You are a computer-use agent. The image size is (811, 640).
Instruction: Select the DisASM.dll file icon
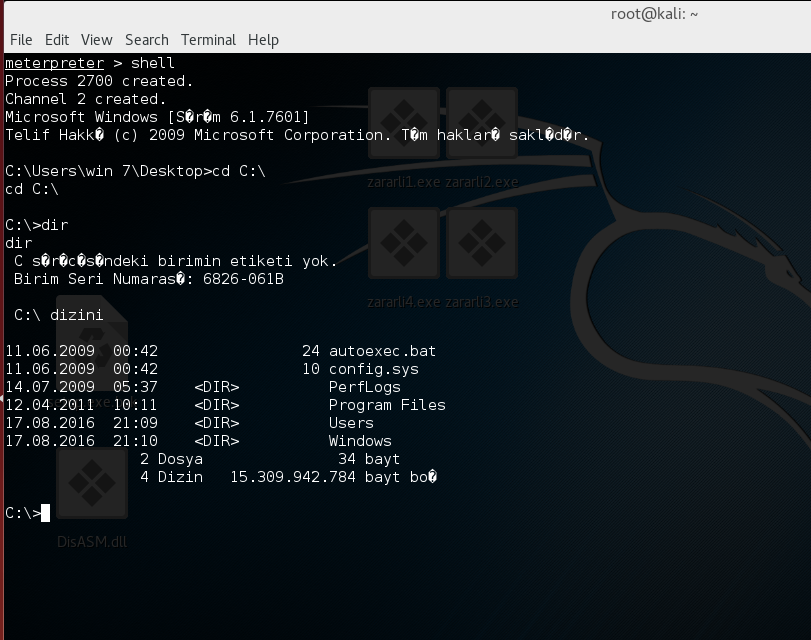(92, 483)
